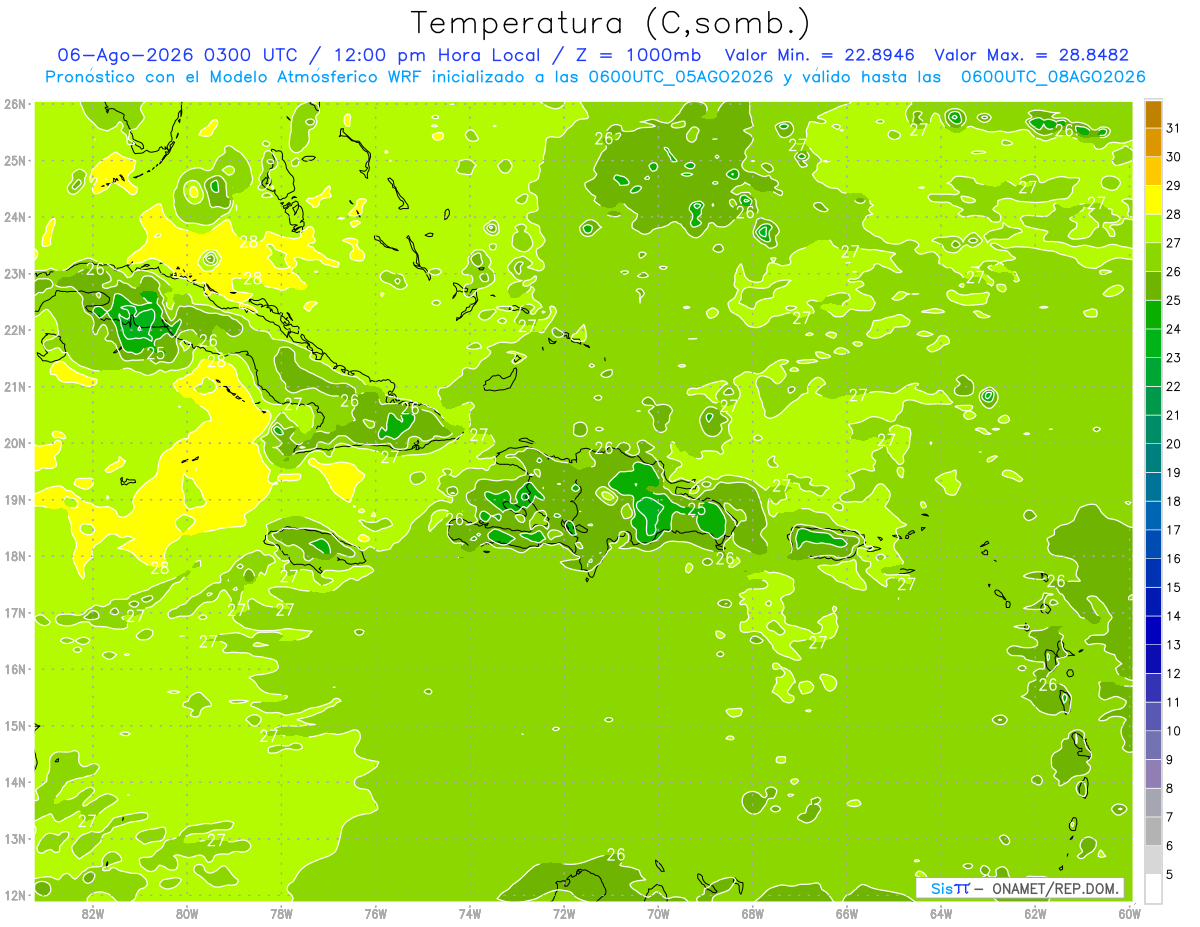
Task: Click the '76W' longitude axis label
Action: (376, 914)
